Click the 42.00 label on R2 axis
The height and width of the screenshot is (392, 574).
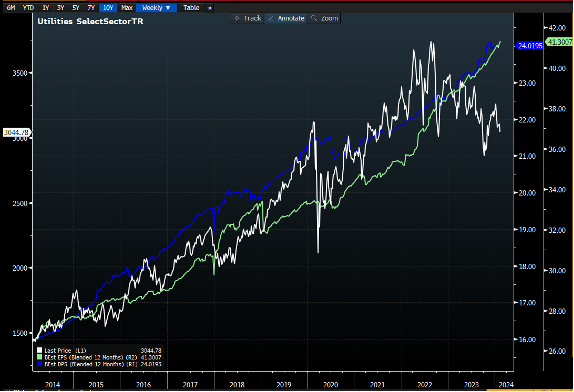point(557,28)
